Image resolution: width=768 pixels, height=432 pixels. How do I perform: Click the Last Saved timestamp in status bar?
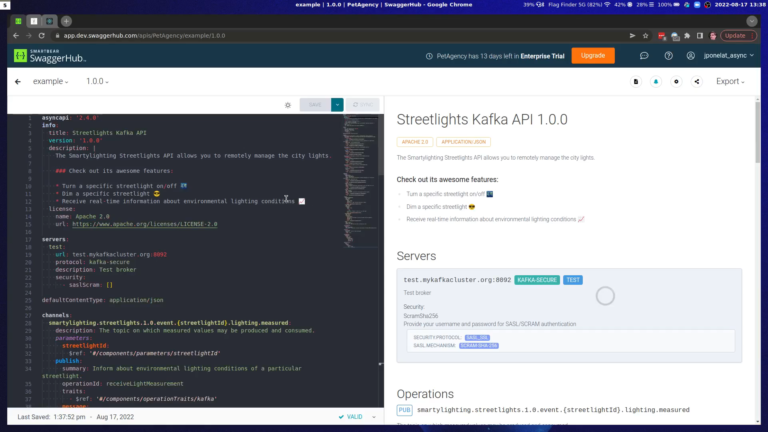(75, 417)
